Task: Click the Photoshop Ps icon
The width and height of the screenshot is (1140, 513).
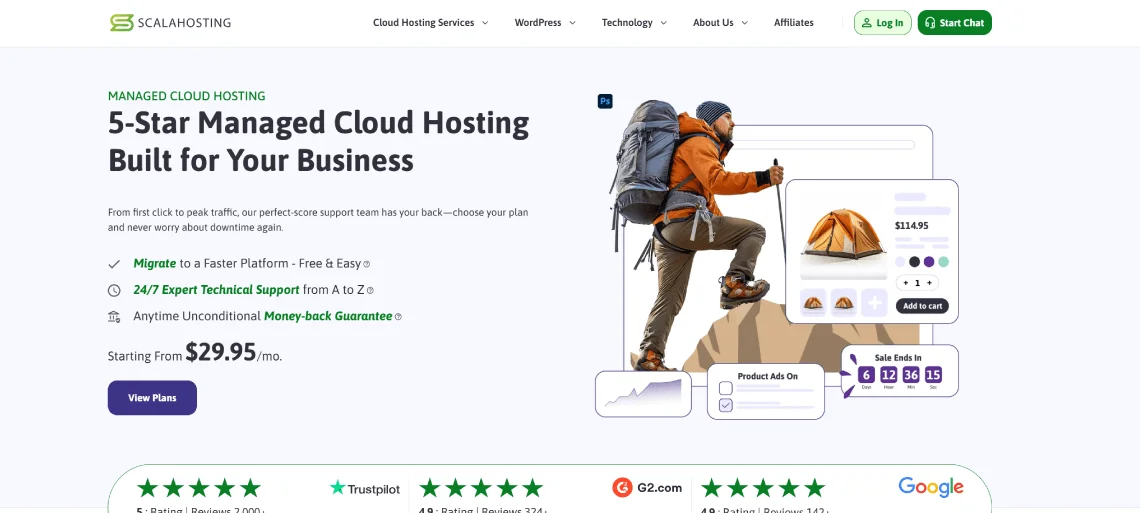Action: (605, 101)
